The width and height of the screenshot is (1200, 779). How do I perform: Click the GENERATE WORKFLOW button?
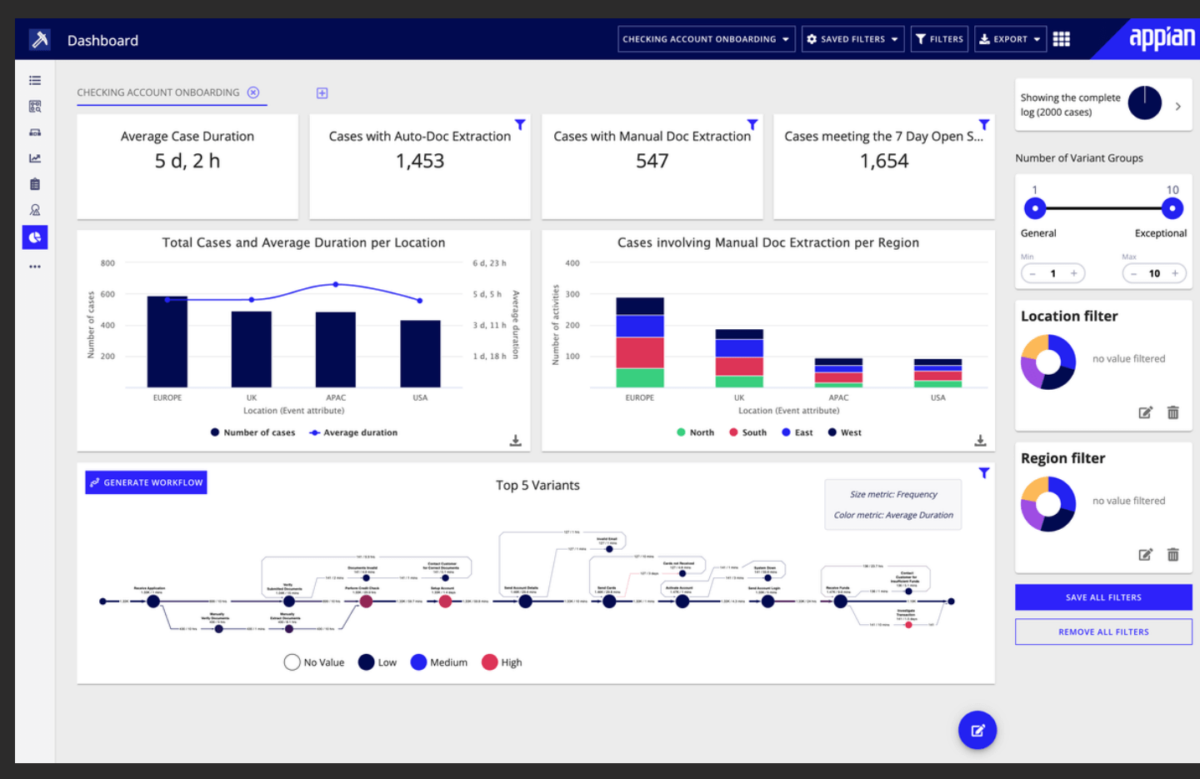point(145,482)
